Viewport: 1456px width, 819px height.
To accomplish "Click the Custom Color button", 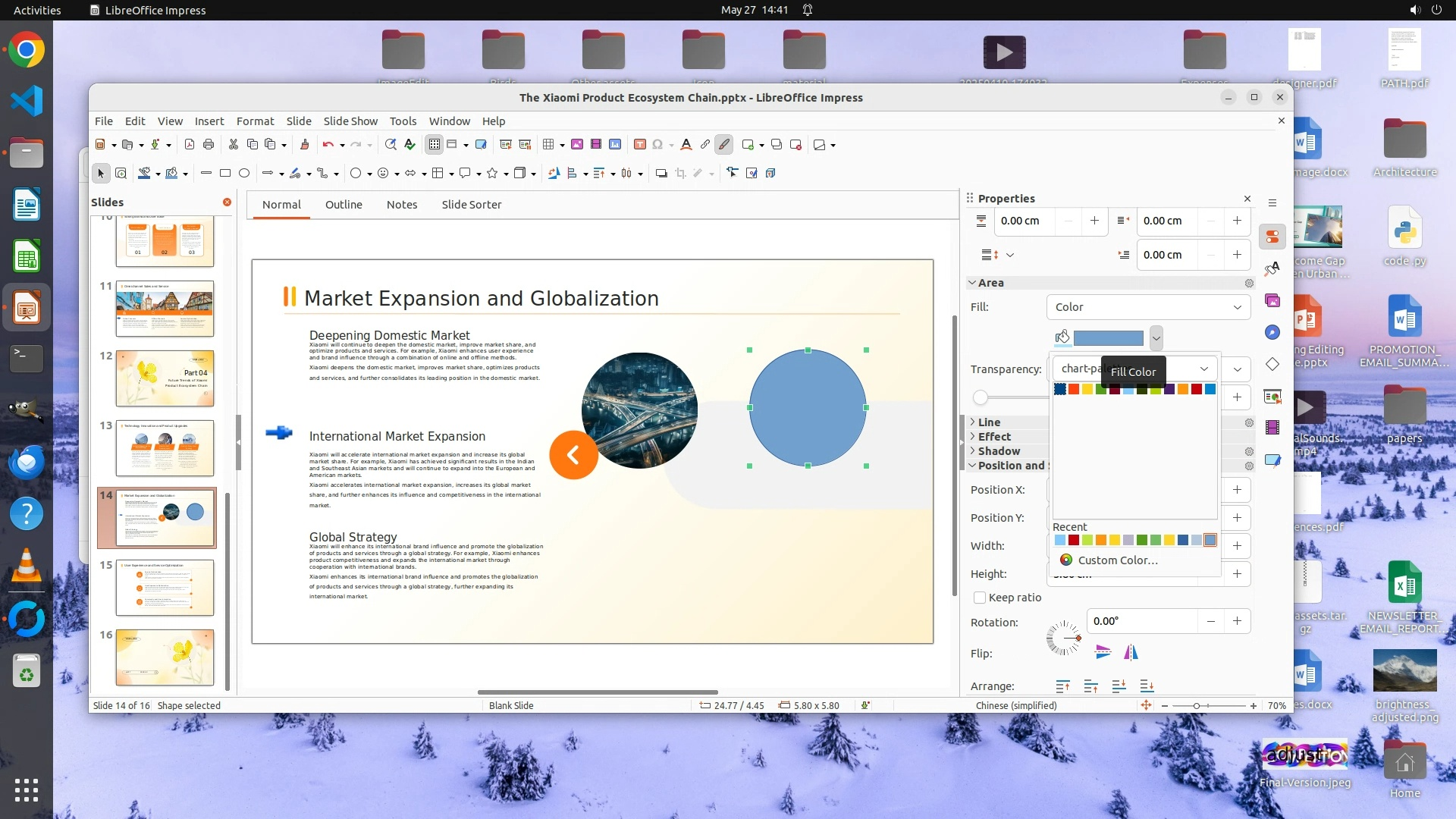I will [1109, 560].
